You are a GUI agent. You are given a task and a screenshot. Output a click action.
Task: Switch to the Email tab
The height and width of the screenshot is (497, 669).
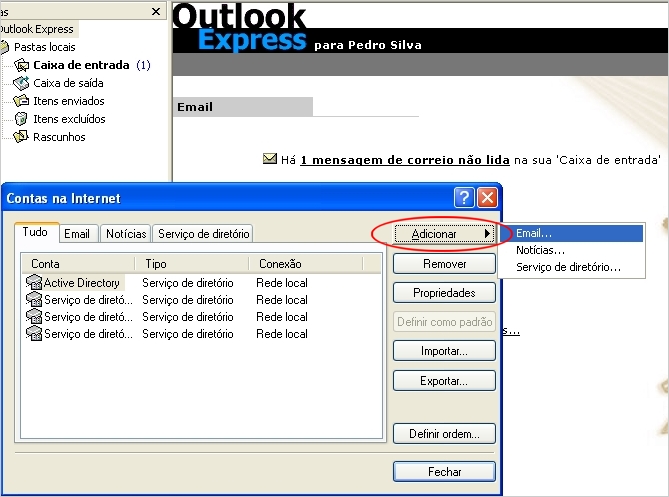[77, 233]
